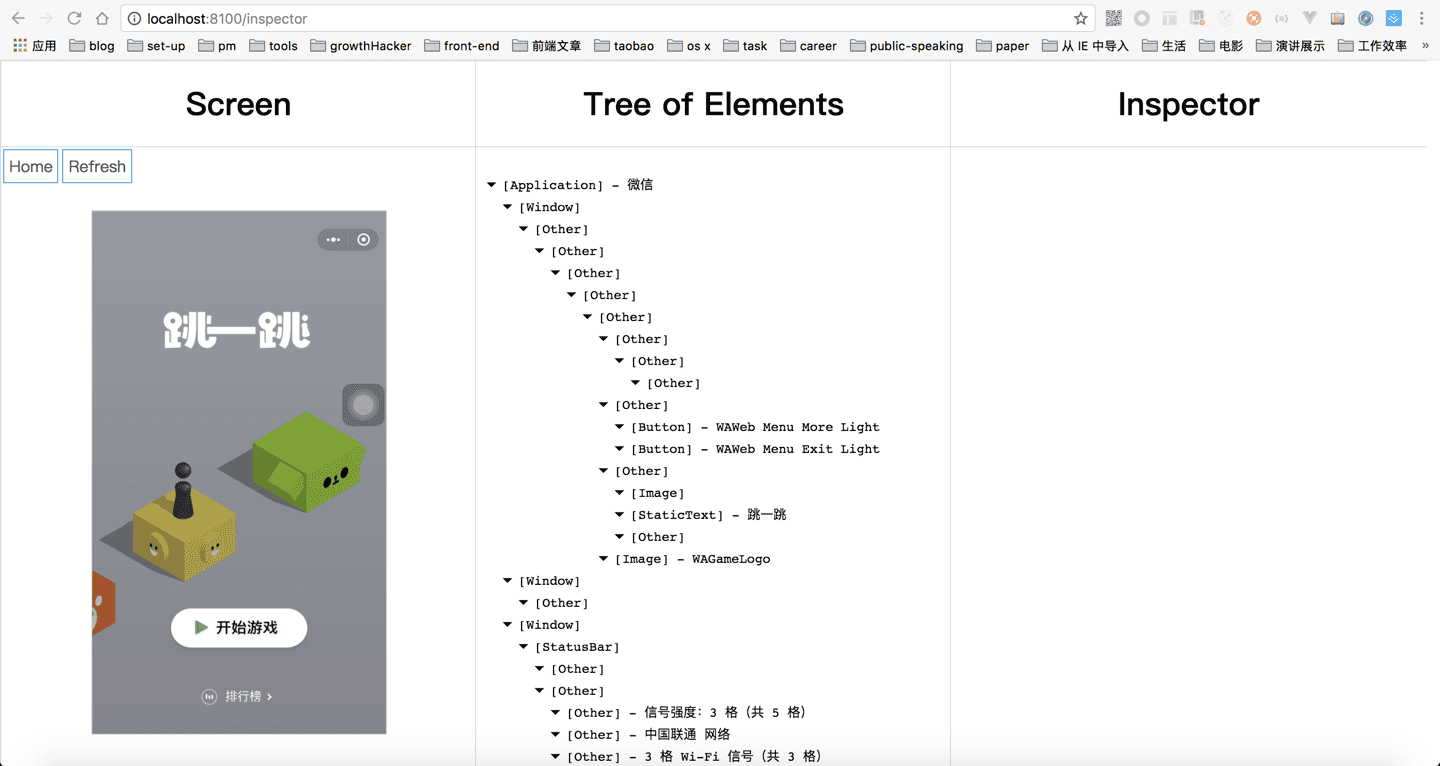Bookmark this page with the star icon
This screenshot has height=766, width=1440.
click(x=1080, y=18)
